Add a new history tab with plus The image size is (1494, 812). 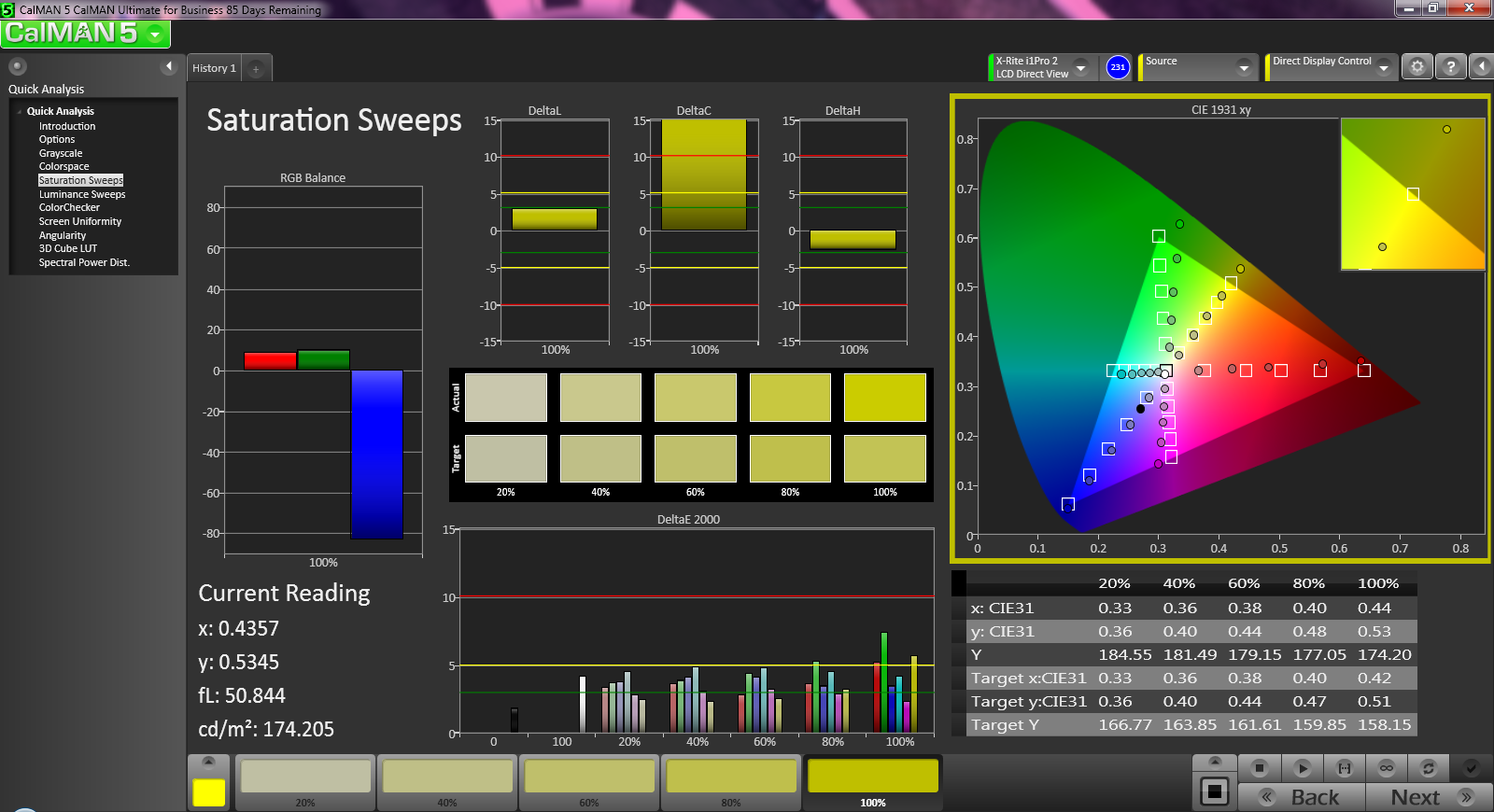(256, 68)
